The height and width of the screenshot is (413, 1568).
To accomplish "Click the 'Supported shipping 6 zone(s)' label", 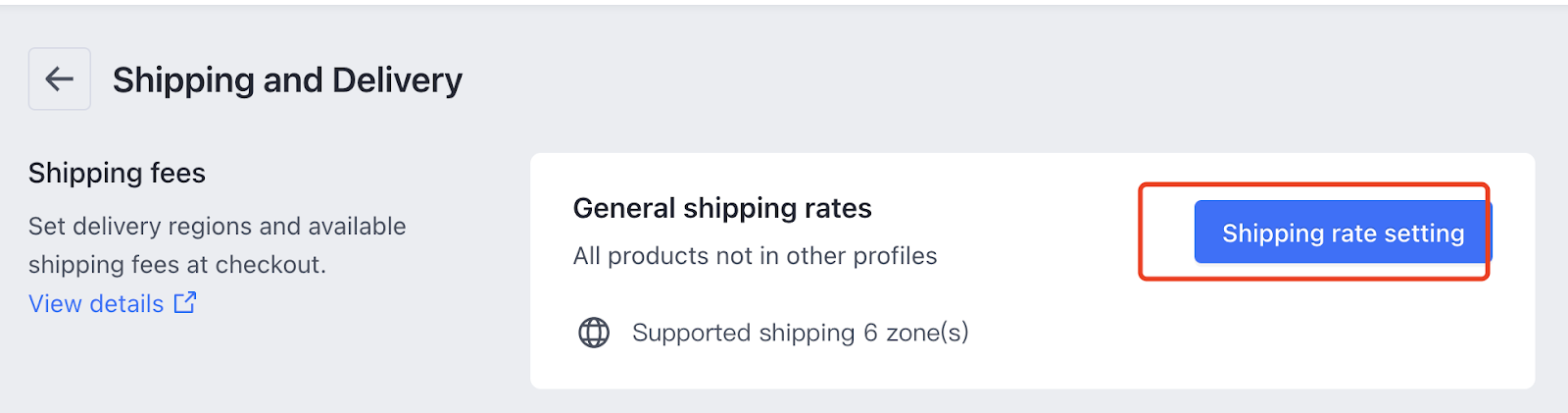I will (801, 333).
